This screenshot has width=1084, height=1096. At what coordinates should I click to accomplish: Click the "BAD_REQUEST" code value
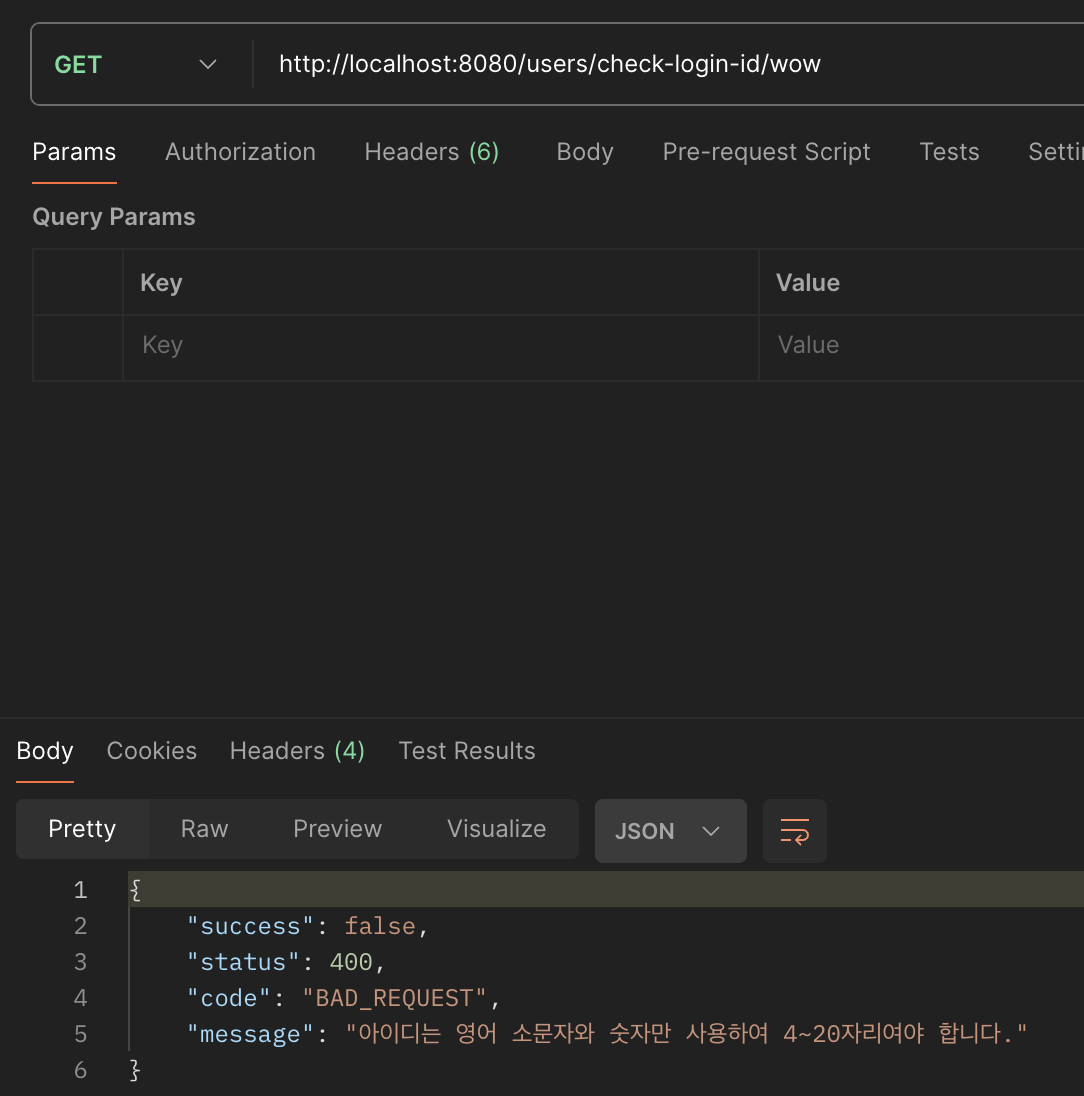pyautogui.click(x=394, y=998)
